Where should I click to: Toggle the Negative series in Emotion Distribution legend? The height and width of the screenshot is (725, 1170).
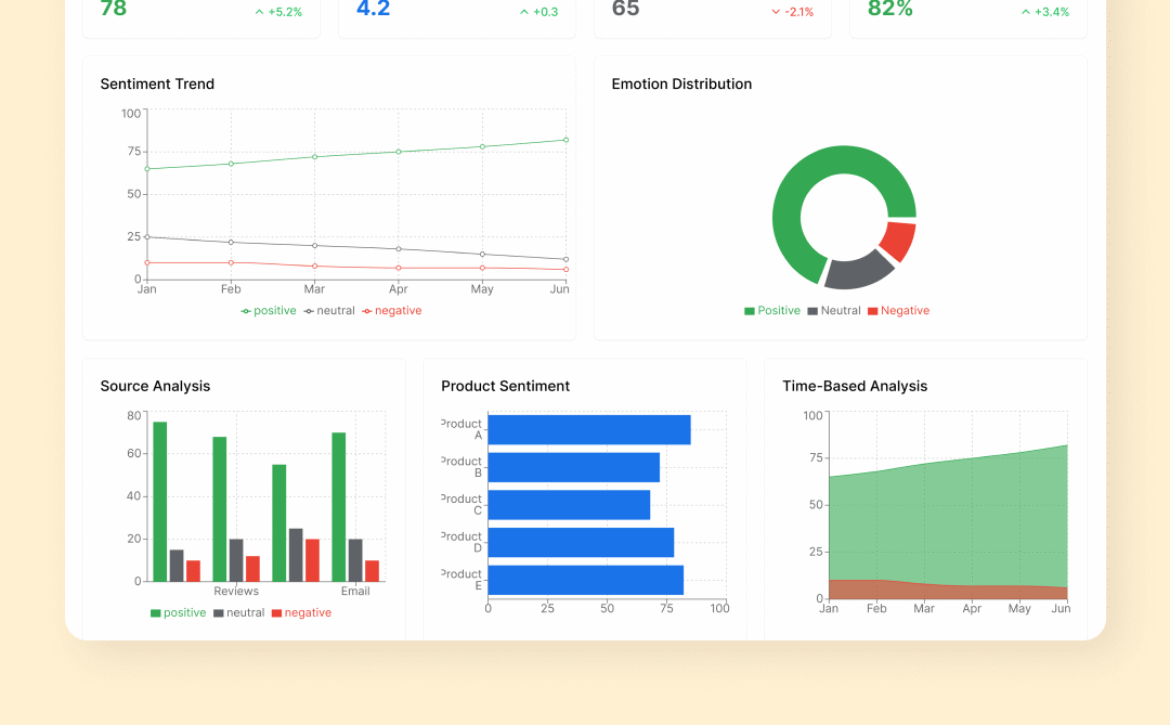(898, 311)
